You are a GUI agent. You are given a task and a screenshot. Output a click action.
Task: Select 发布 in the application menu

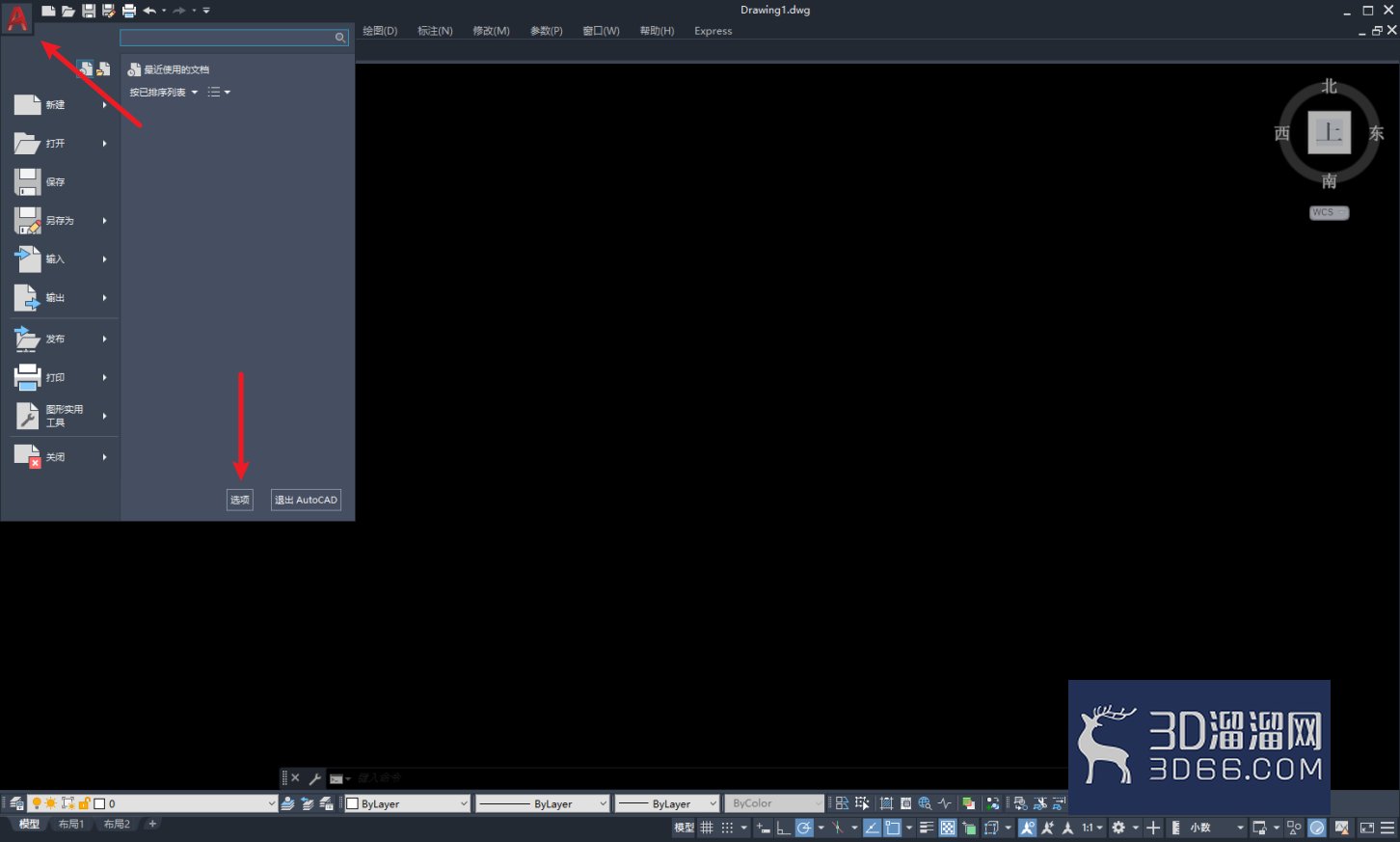click(60, 340)
